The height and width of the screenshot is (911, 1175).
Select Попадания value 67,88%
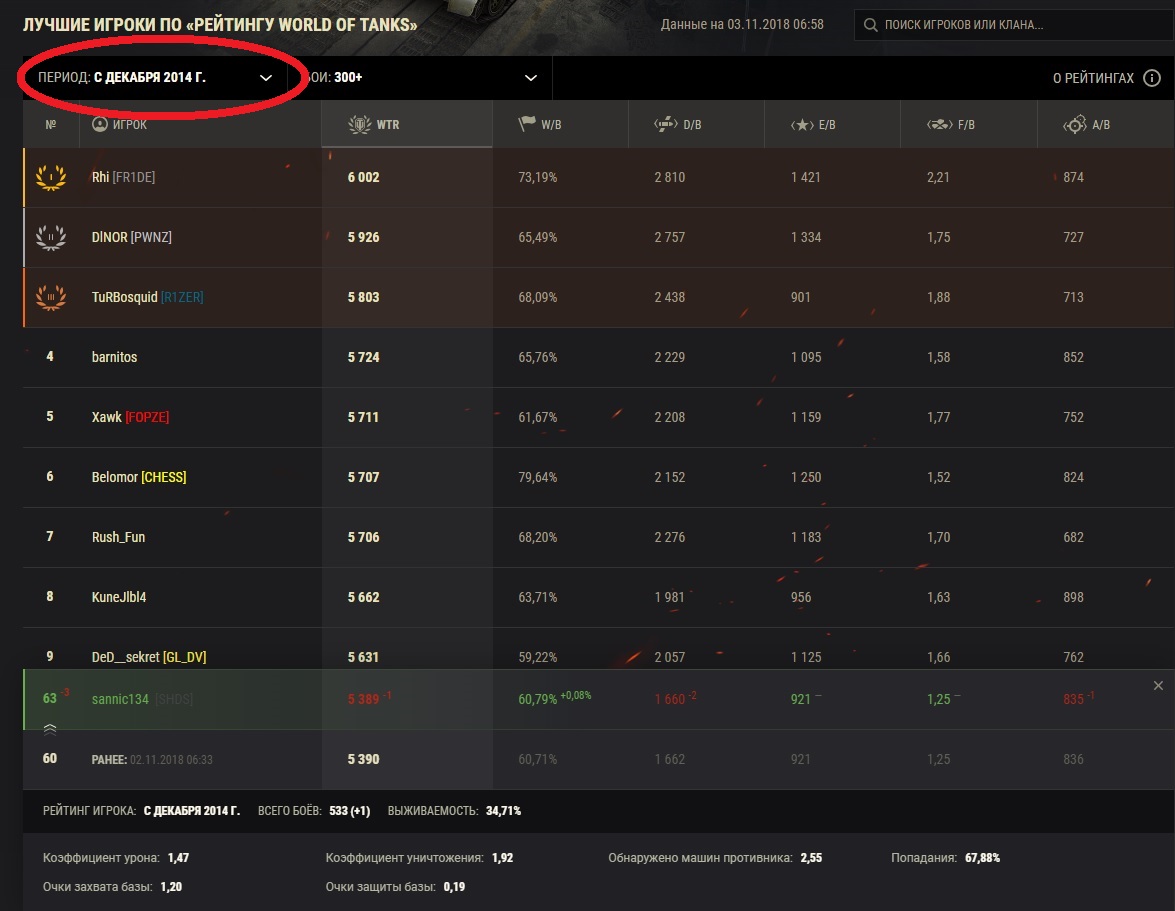click(982, 858)
